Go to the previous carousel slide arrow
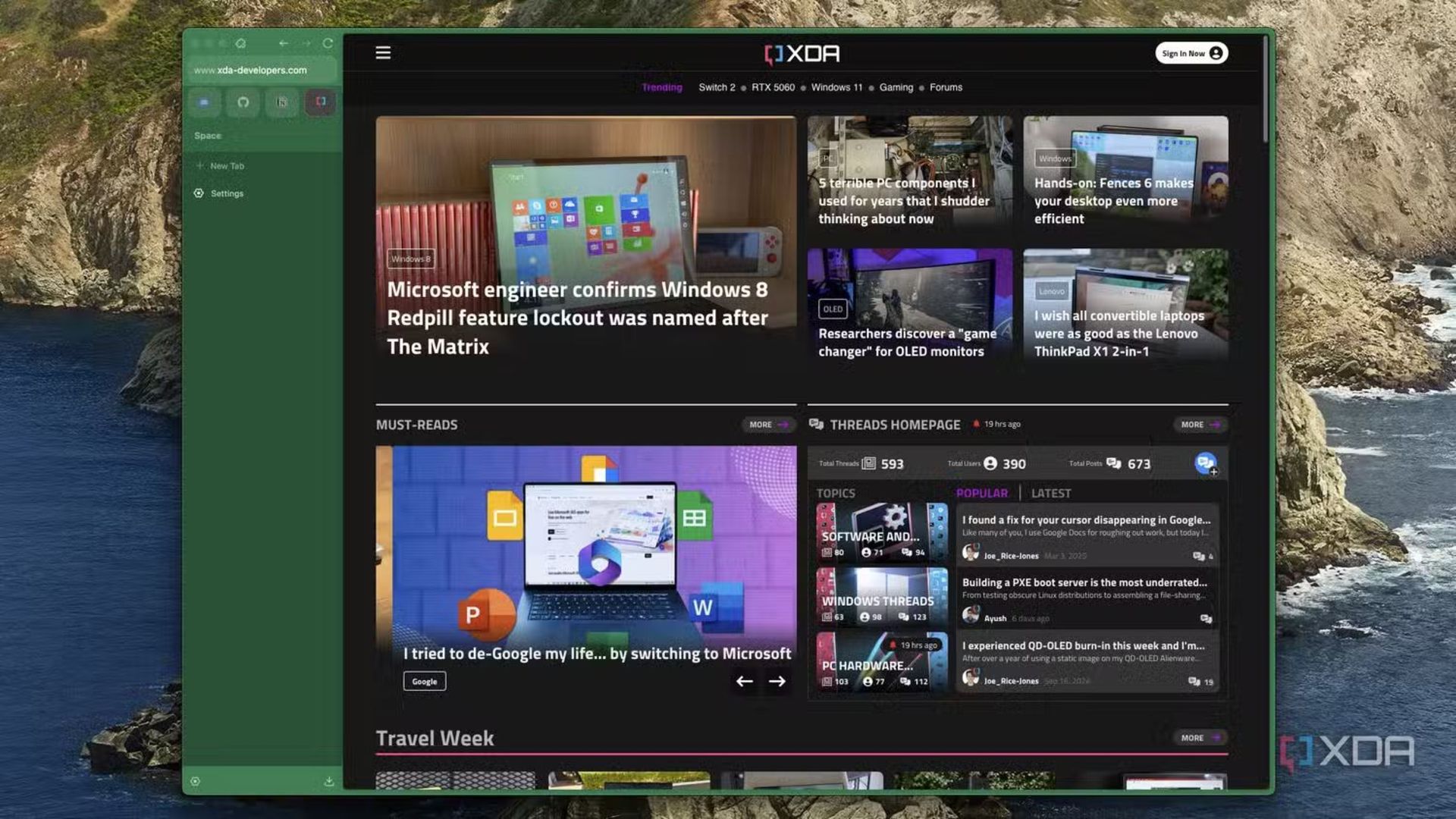The height and width of the screenshot is (819, 1456). coord(745,682)
